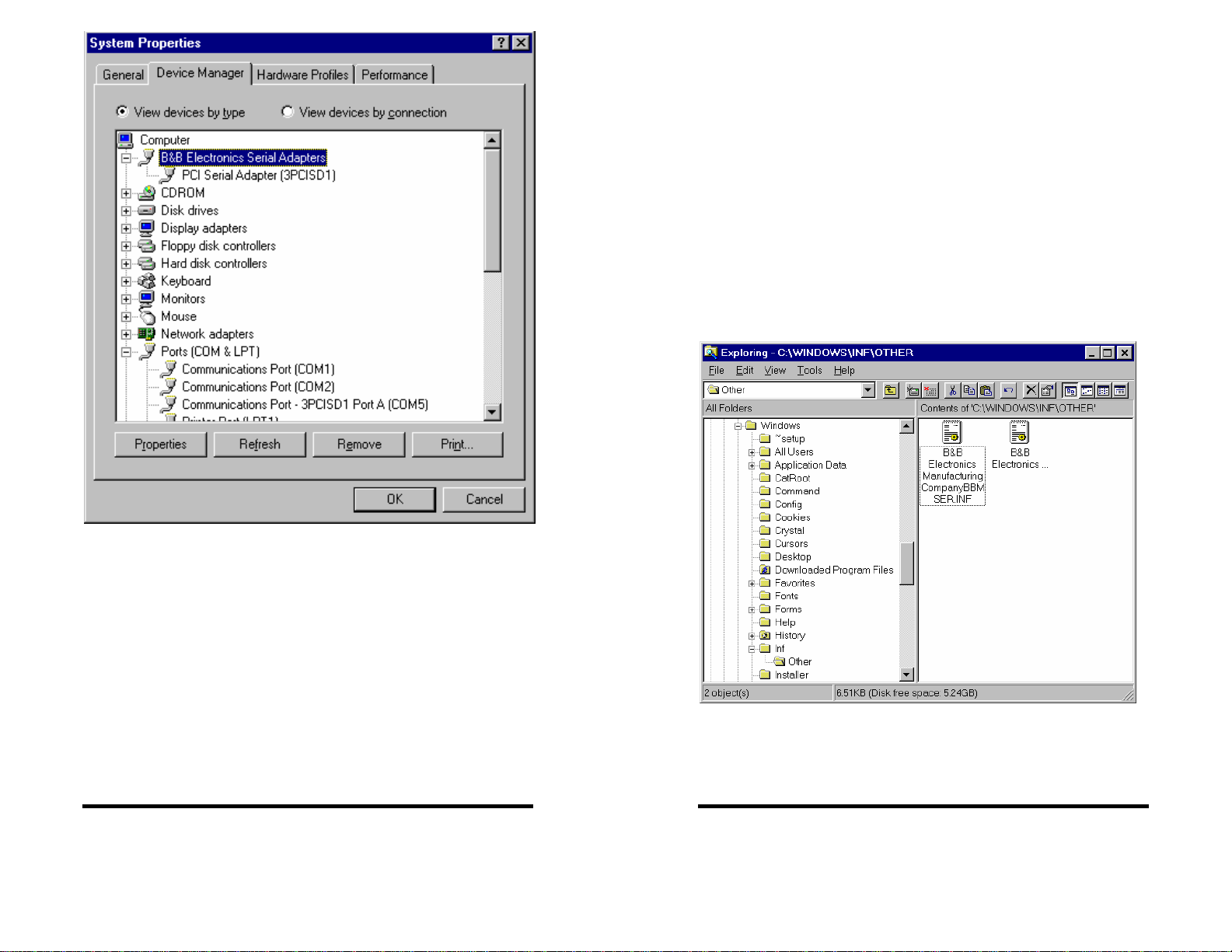Click the Mouse device icon
Image resolution: width=1232 pixels, height=952 pixels.
point(146,316)
